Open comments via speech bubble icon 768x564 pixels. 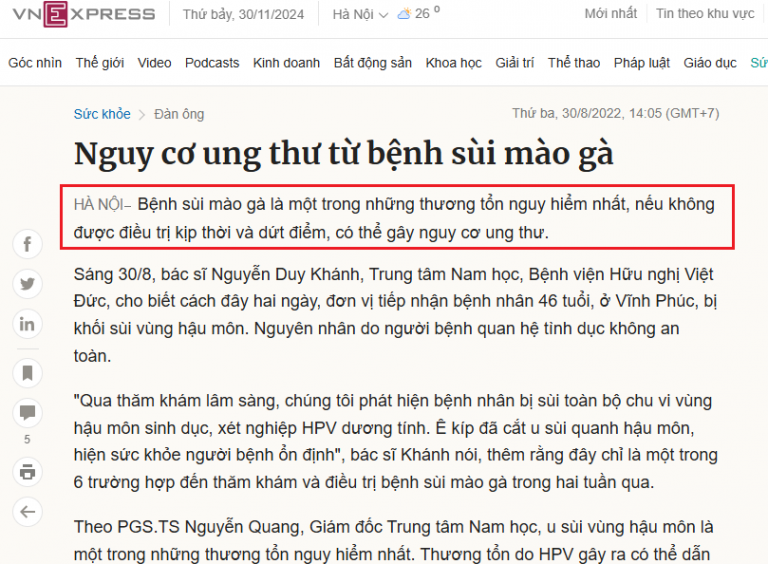(x=27, y=412)
